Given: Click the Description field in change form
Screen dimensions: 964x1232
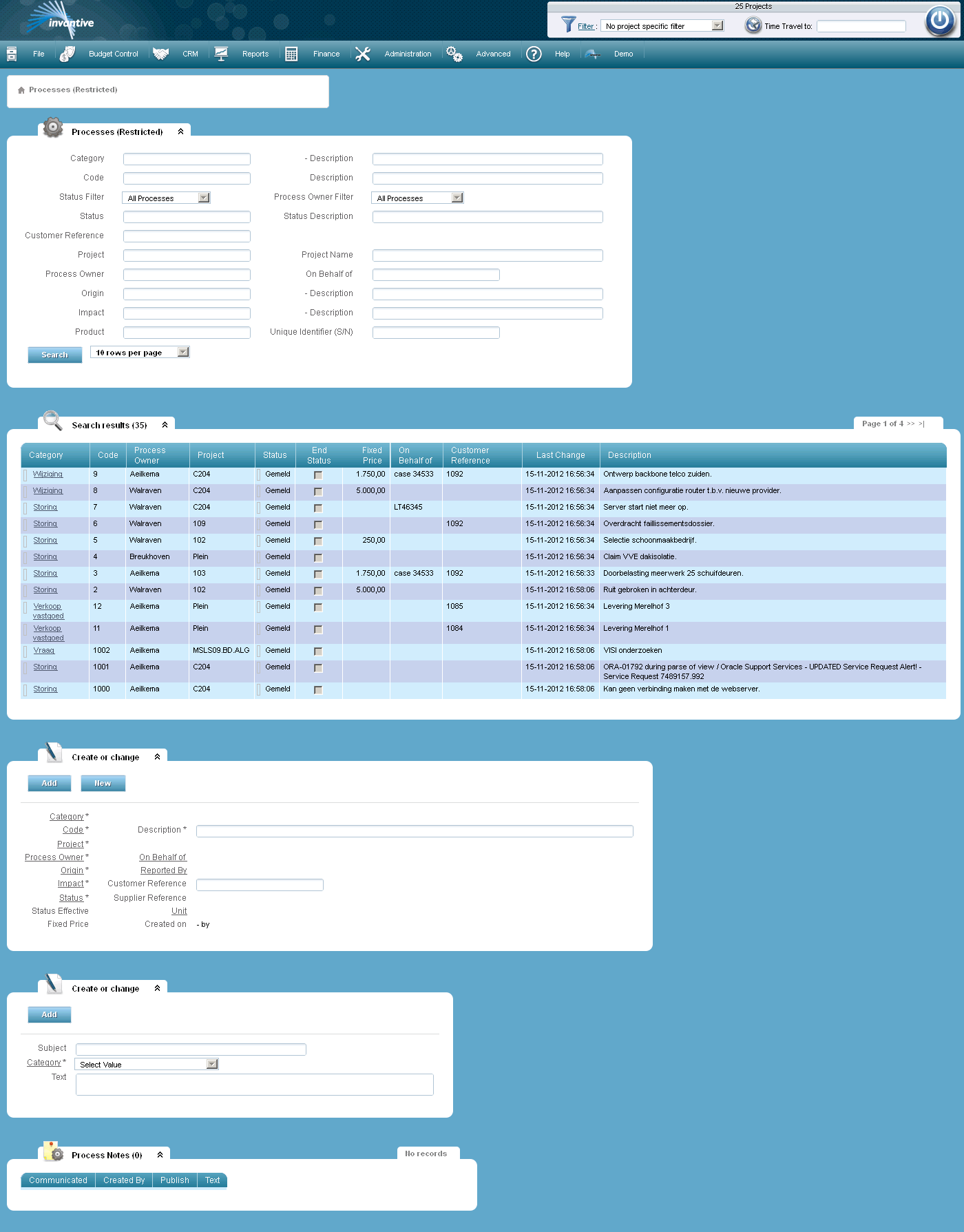Looking at the screenshot, I should tap(415, 831).
